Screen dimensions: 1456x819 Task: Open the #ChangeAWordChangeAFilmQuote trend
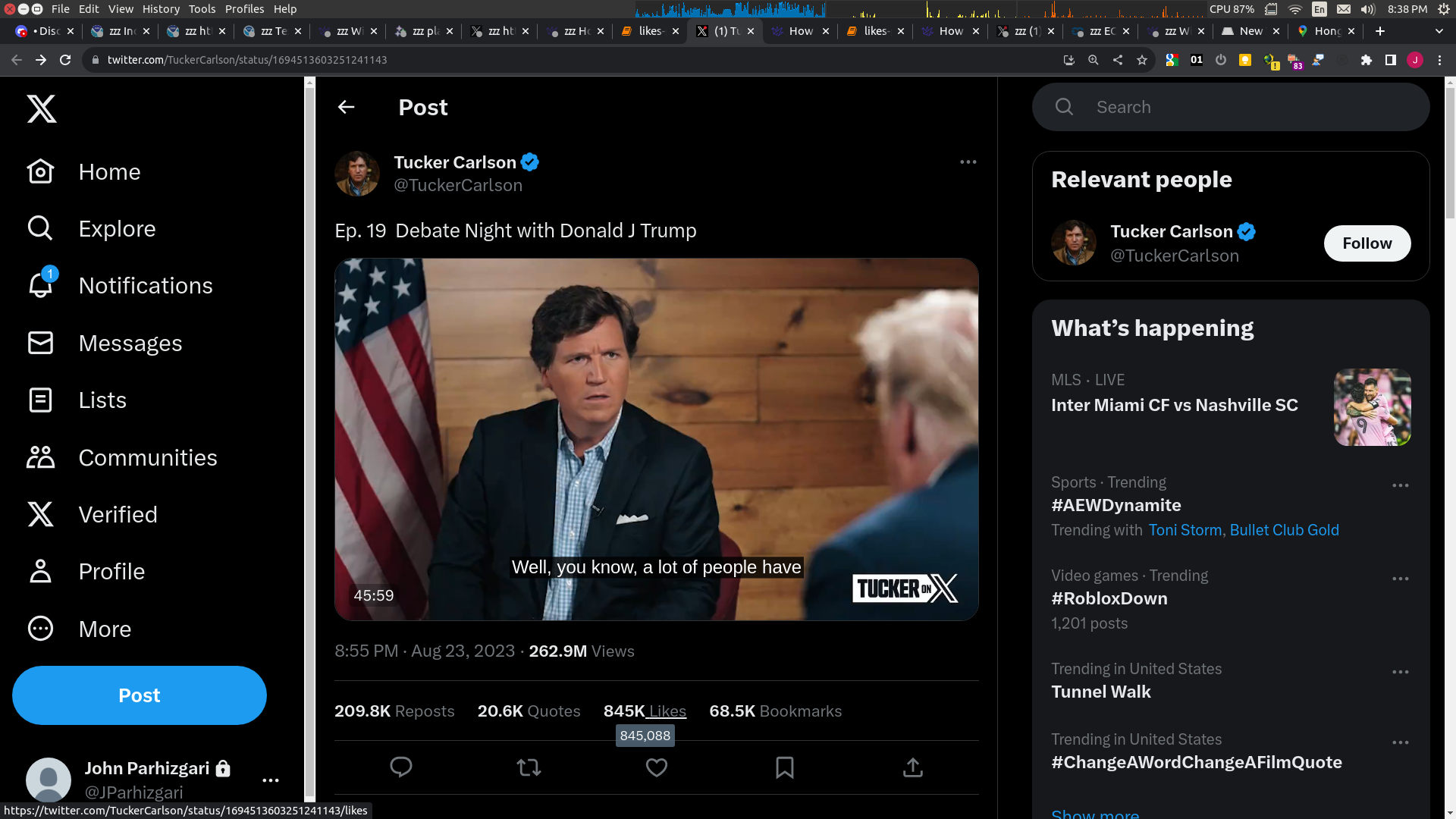[1197, 762]
